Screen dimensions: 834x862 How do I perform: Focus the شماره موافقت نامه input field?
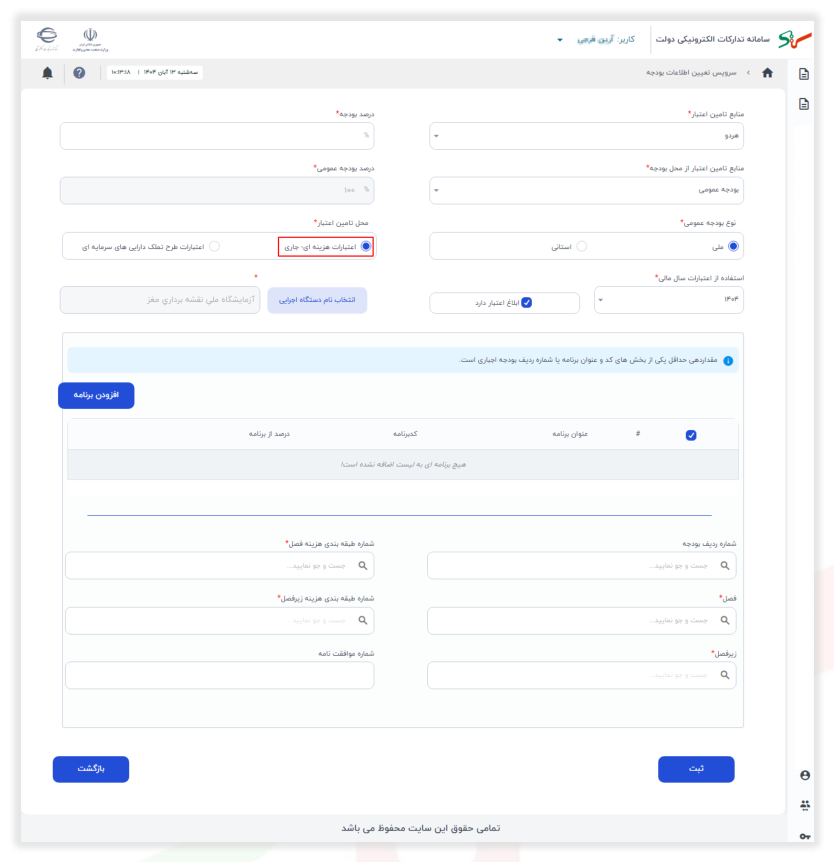pyautogui.click(x=220, y=675)
